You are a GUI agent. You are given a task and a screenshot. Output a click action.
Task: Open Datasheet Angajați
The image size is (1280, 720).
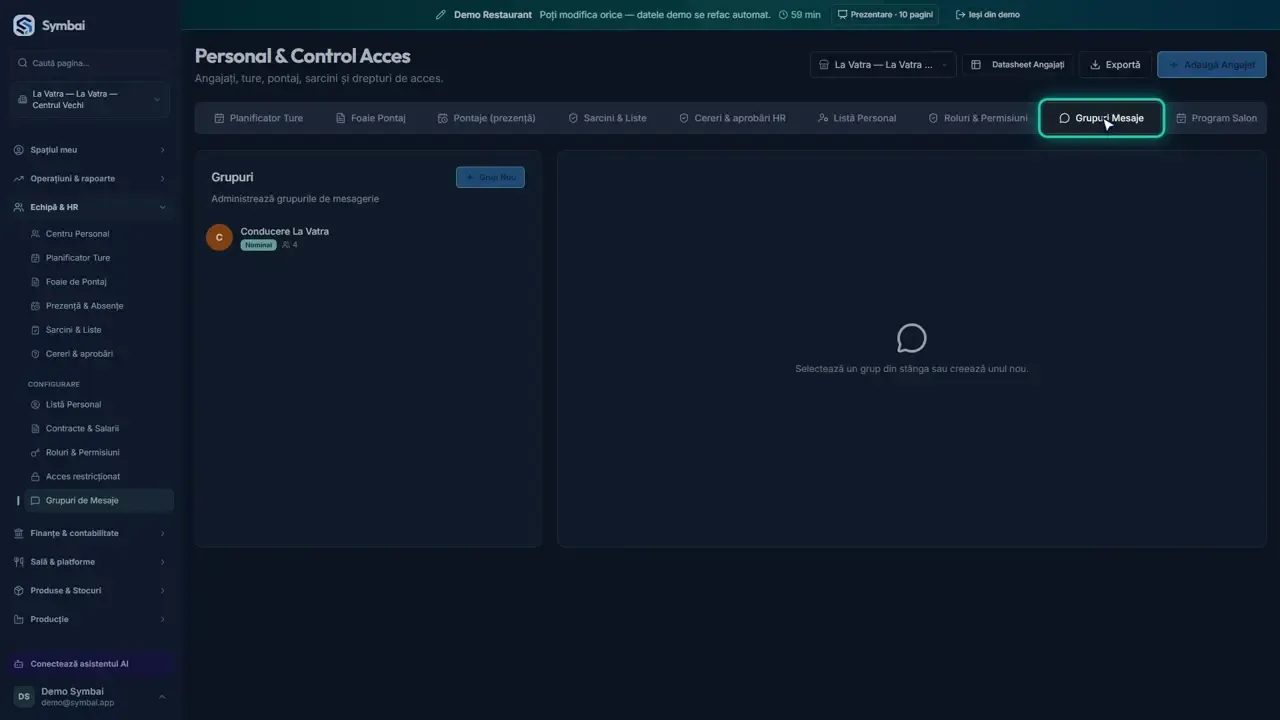[x=1018, y=65]
